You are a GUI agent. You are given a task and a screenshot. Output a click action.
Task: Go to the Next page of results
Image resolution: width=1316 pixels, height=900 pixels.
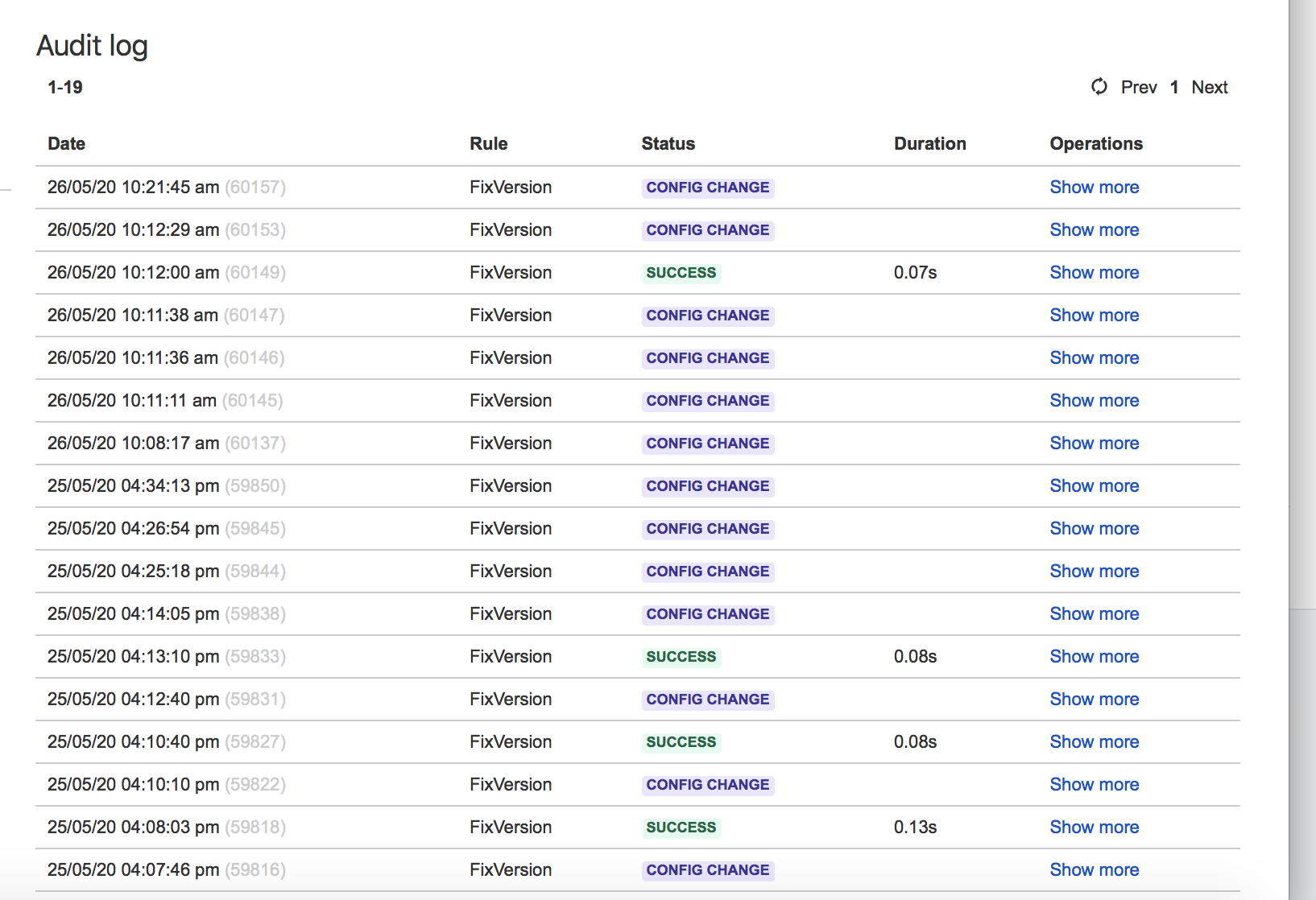coord(1209,87)
